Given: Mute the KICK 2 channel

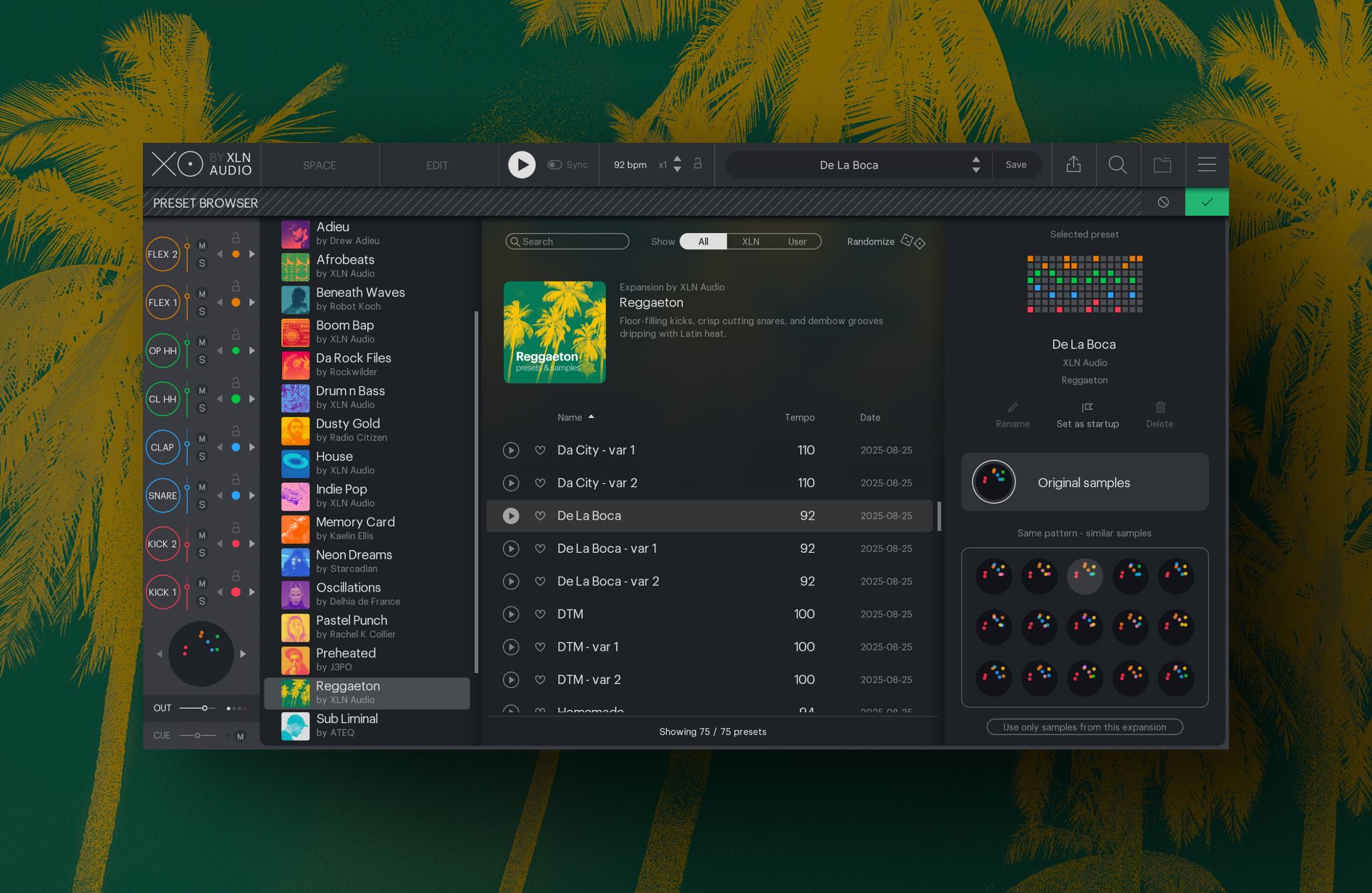Looking at the screenshot, I should (x=202, y=535).
